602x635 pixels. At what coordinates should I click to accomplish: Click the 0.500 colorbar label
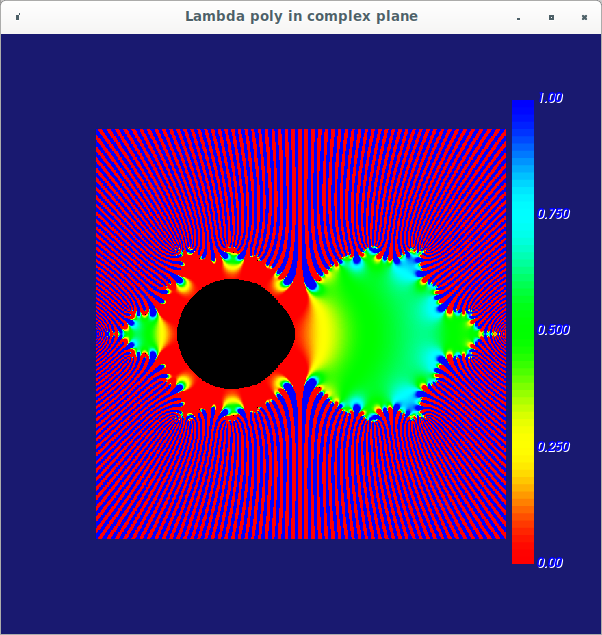(553, 330)
